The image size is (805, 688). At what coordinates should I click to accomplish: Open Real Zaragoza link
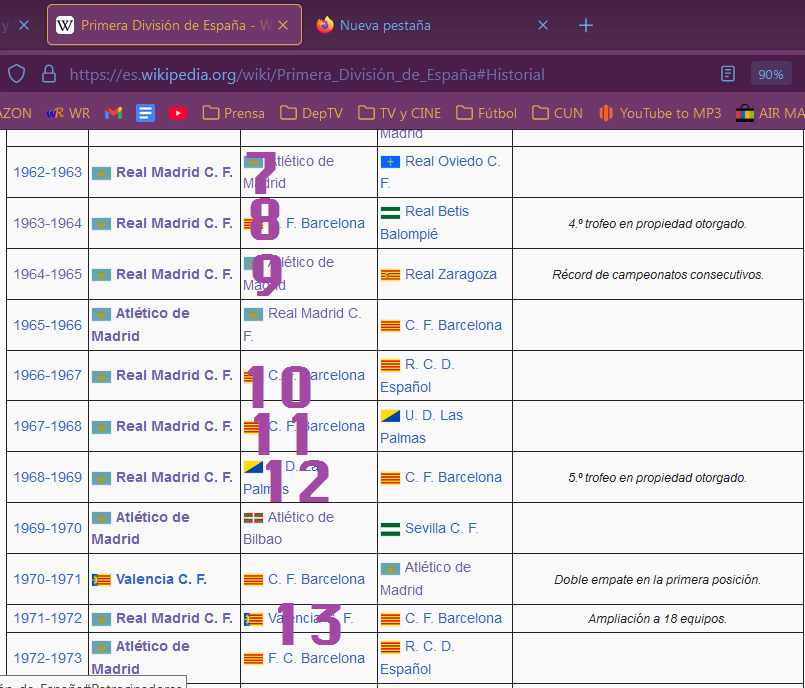(x=451, y=274)
